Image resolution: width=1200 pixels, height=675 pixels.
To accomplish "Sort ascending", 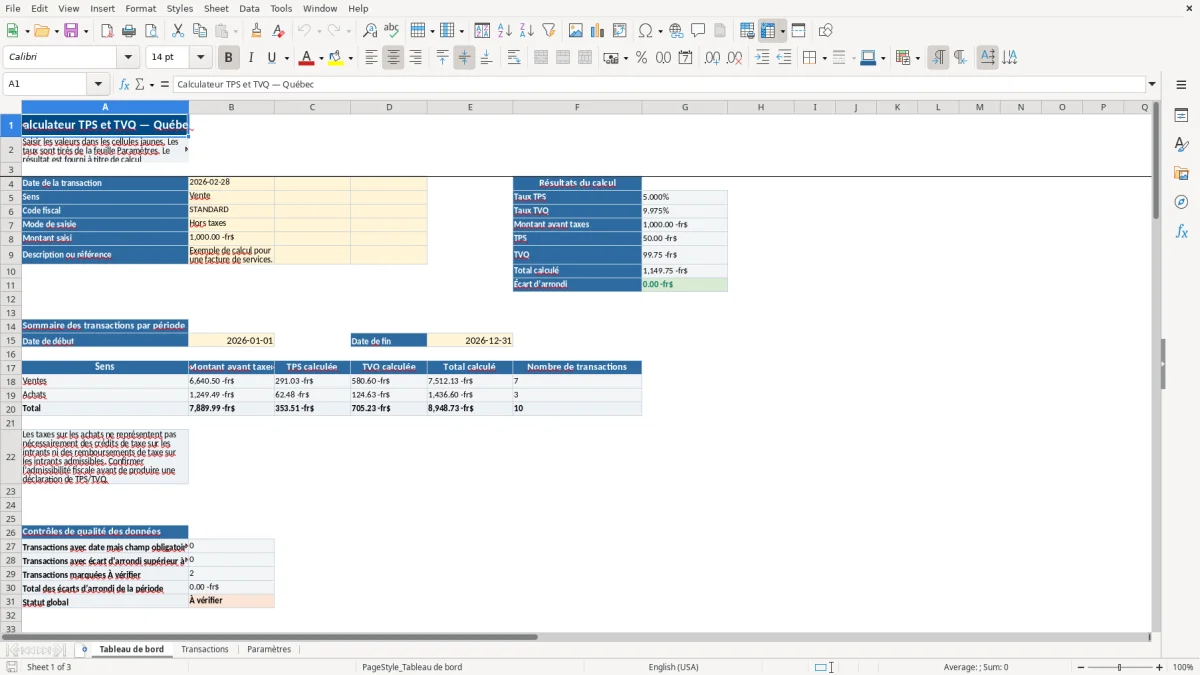I will pos(505,31).
